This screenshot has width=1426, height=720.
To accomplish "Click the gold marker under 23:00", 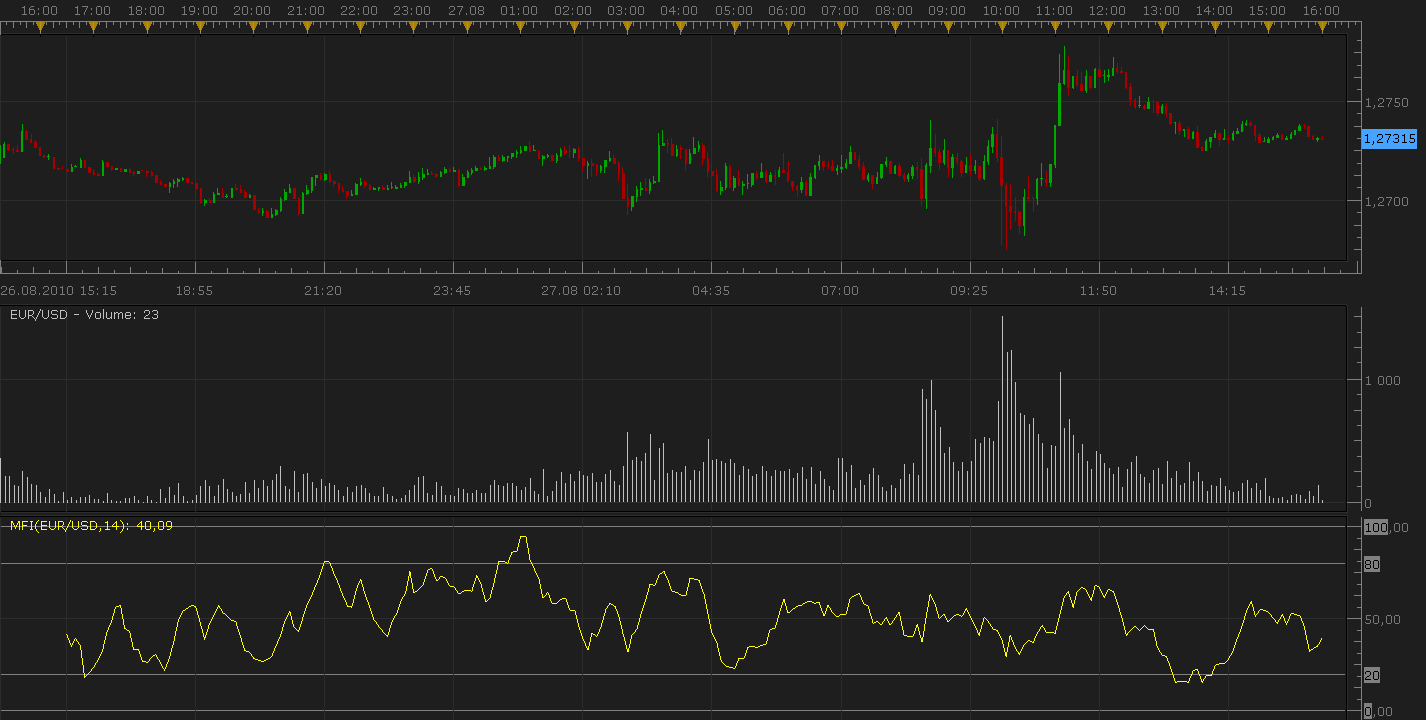I will click(x=413, y=26).
